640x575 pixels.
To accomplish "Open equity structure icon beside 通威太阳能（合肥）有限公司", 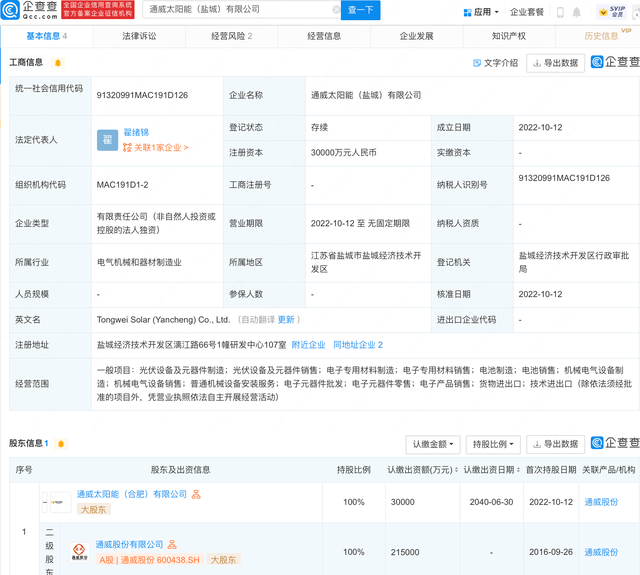I will point(196,495).
